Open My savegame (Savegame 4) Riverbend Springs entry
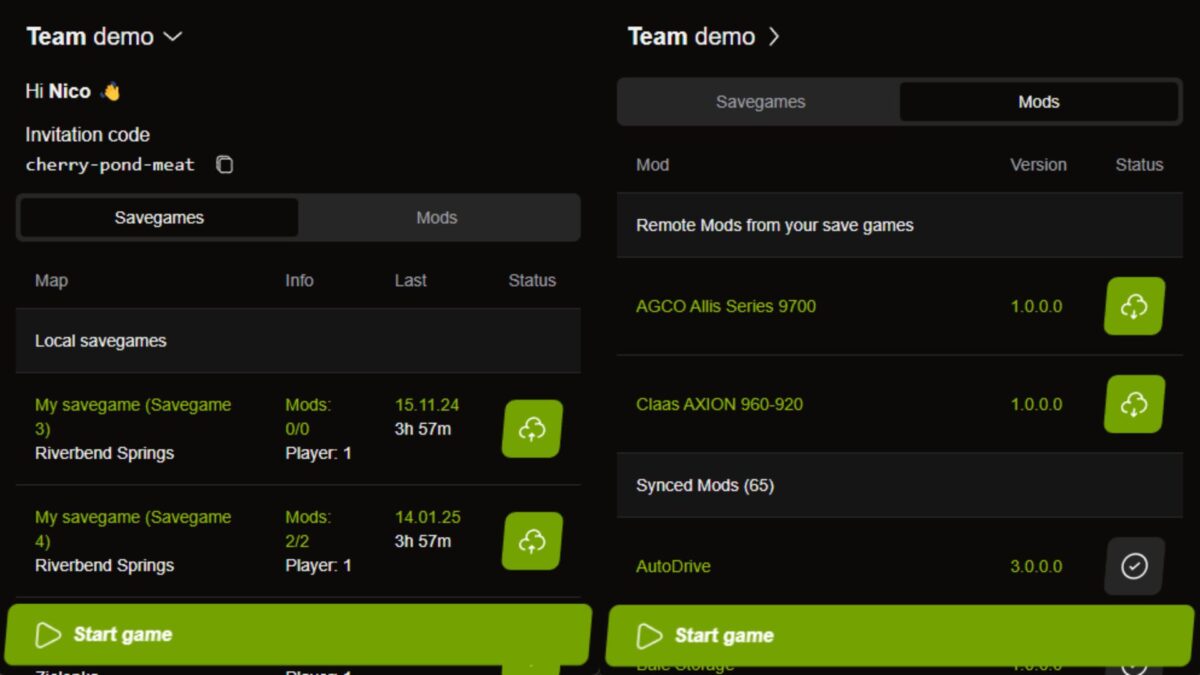1200x675 pixels. point(133,540)
